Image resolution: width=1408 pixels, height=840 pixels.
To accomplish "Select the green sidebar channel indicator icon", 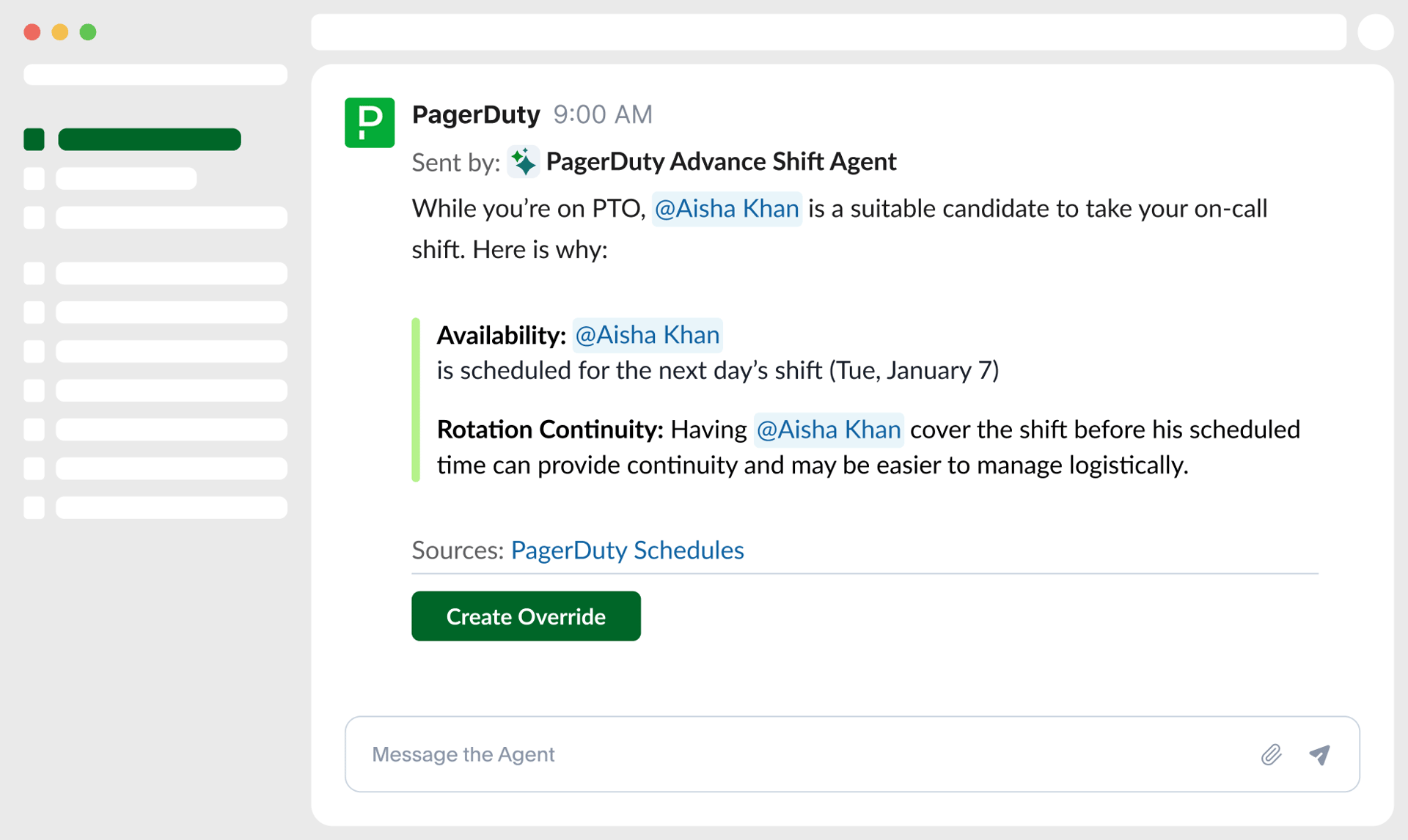I will coord(34,139).
